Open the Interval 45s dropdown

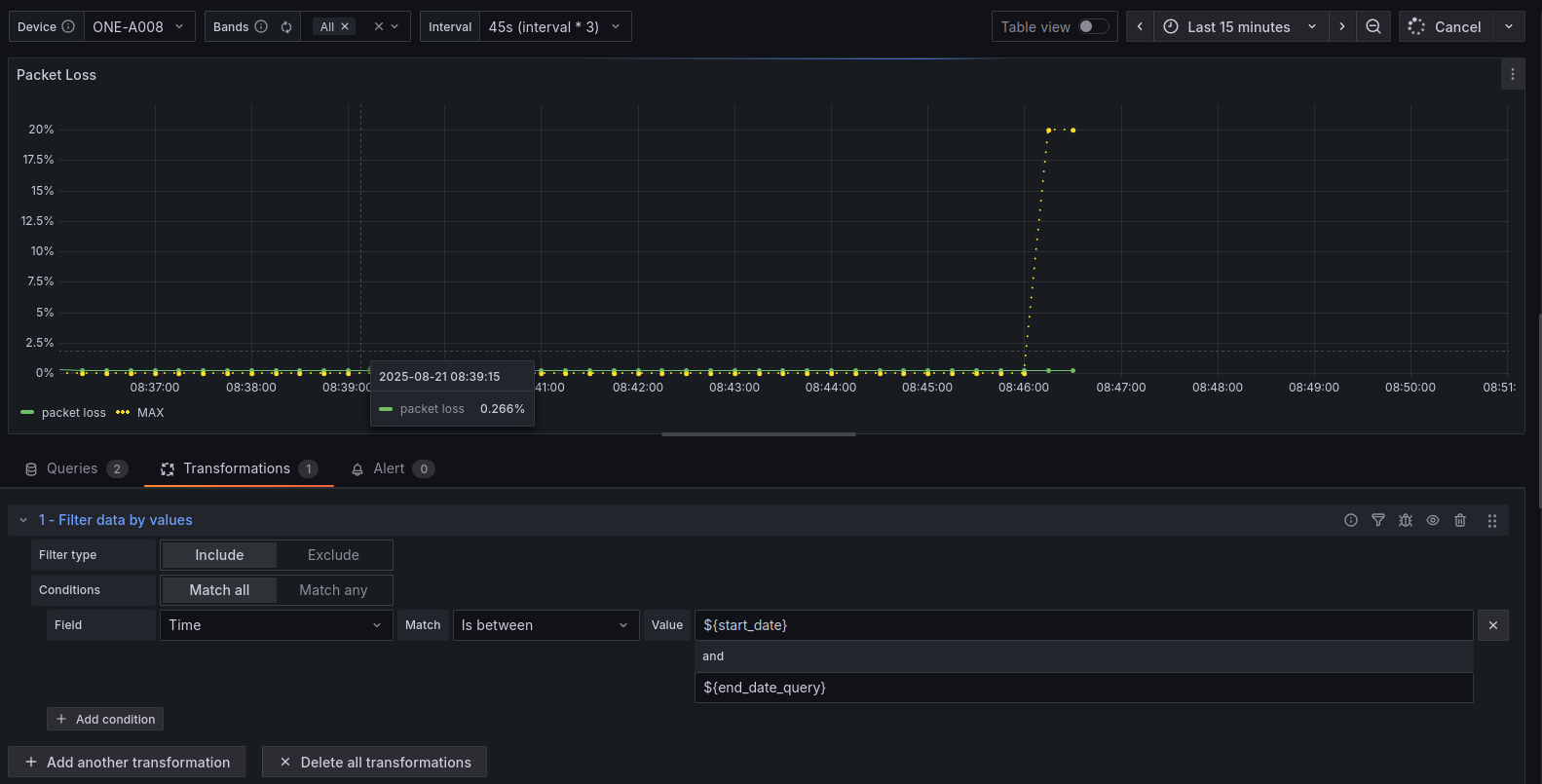coord(555,26)
